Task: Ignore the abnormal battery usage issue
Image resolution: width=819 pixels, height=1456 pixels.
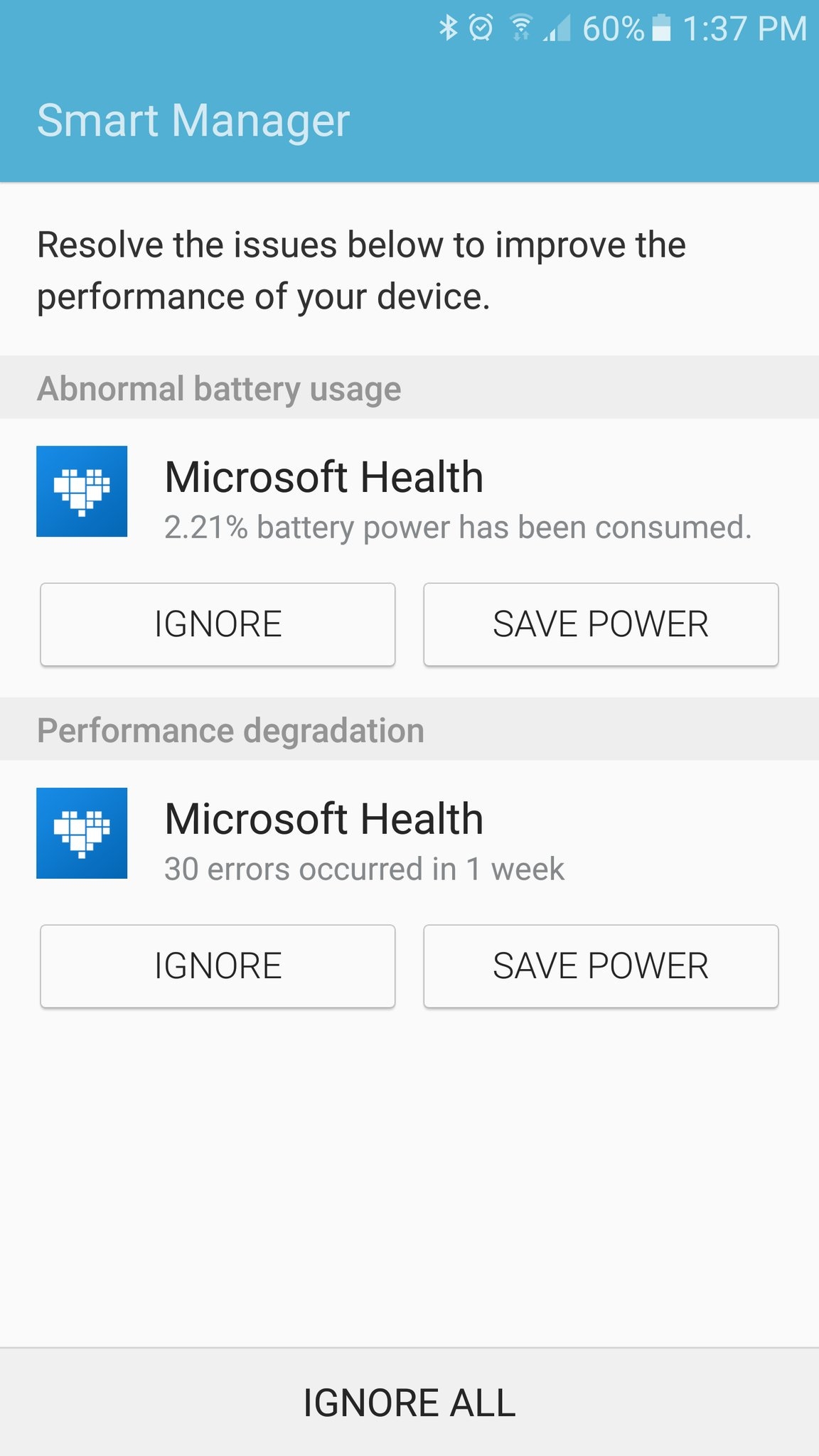Action: [x=218, y=624]
